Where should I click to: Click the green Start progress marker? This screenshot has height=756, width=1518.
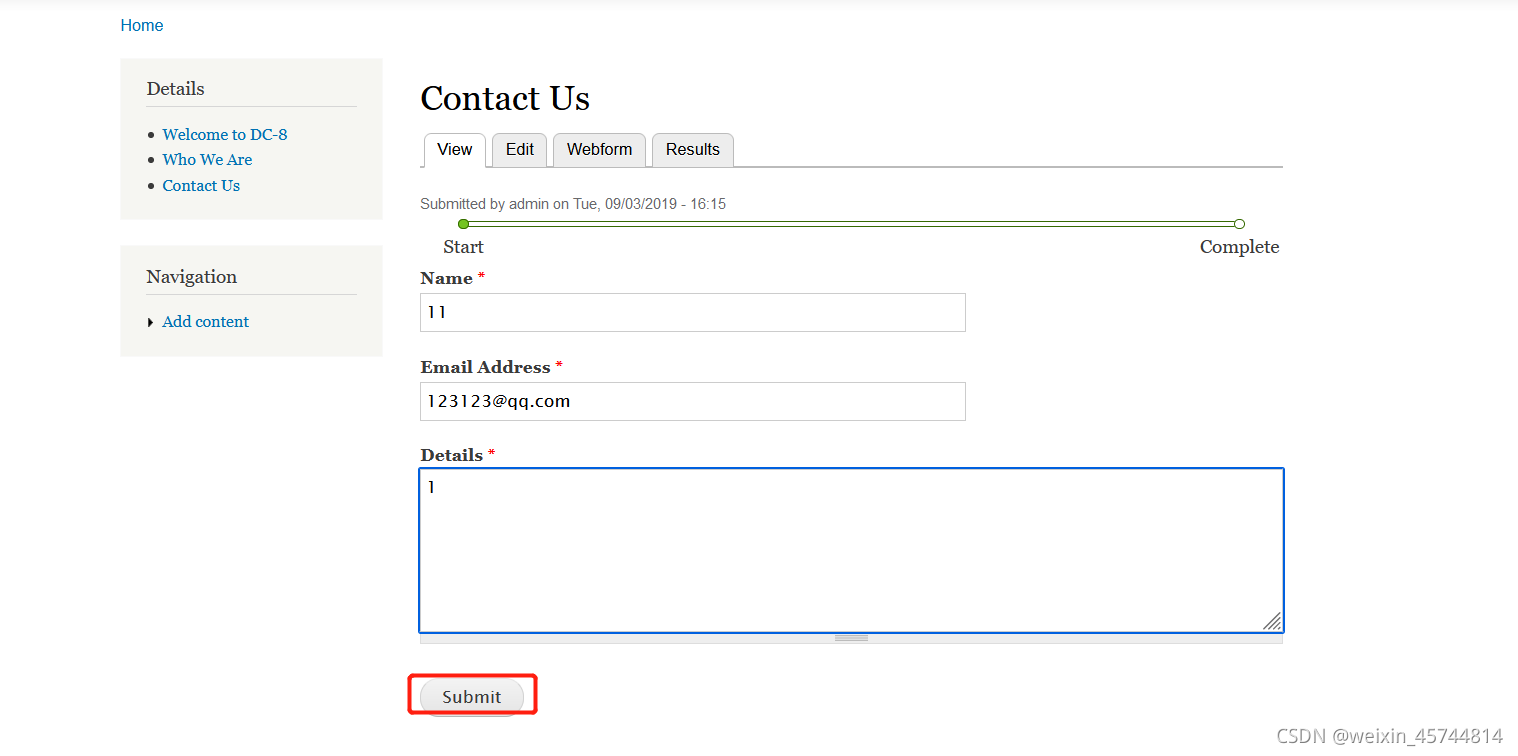[463, 224]
